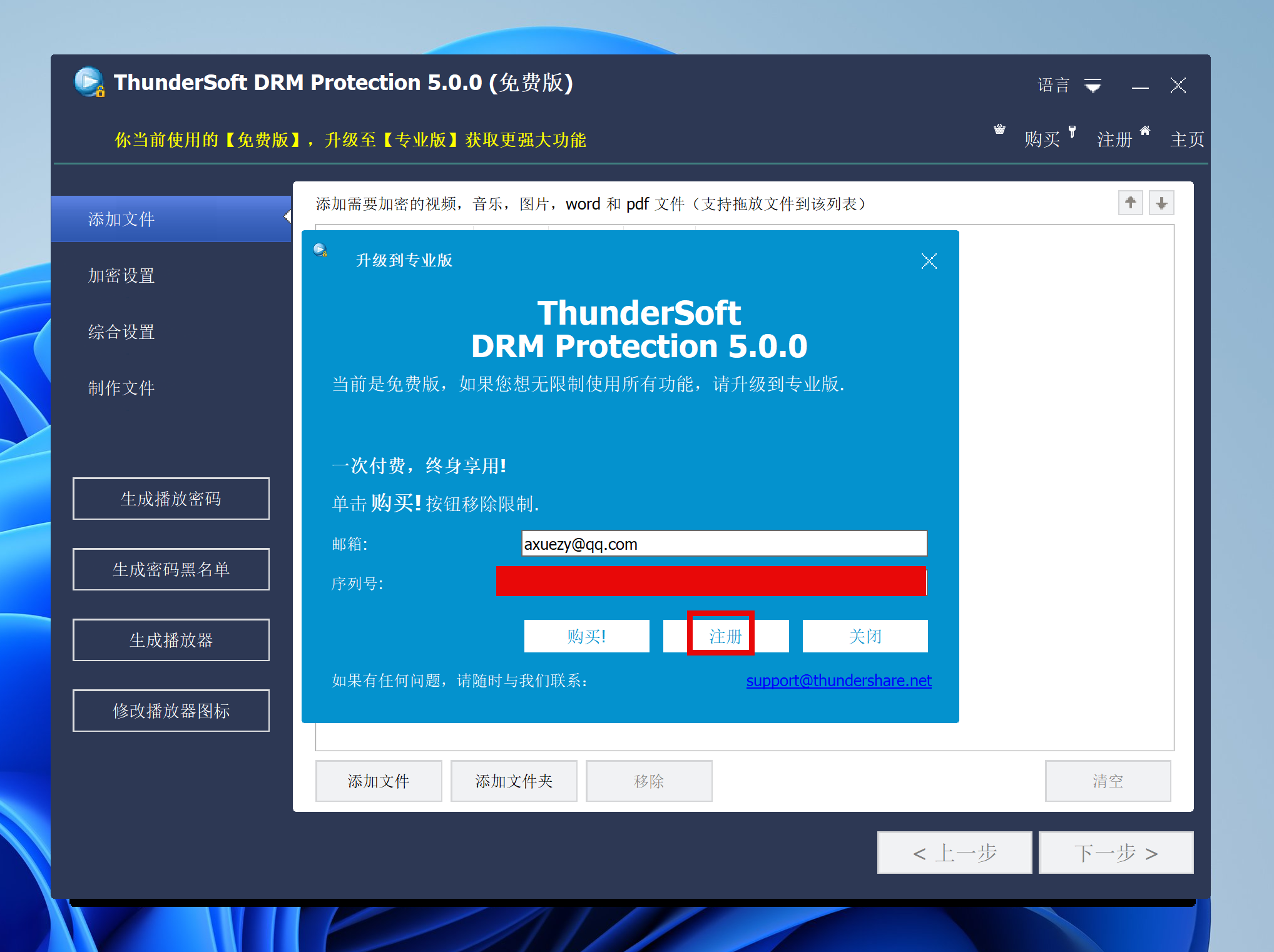Click the move down arrow icon

click(x=1161, y=203)
